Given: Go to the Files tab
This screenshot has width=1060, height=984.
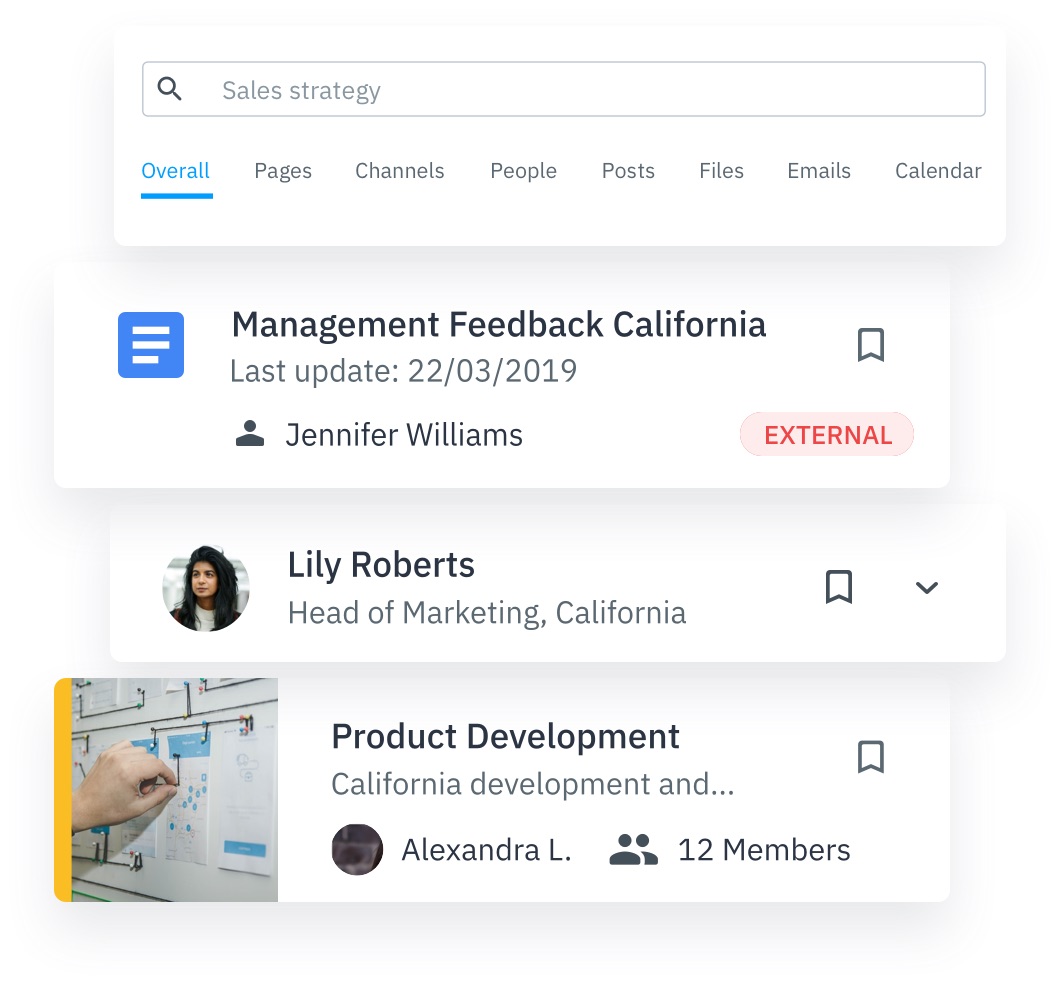Looking at the screenshot, I should 721,171.
